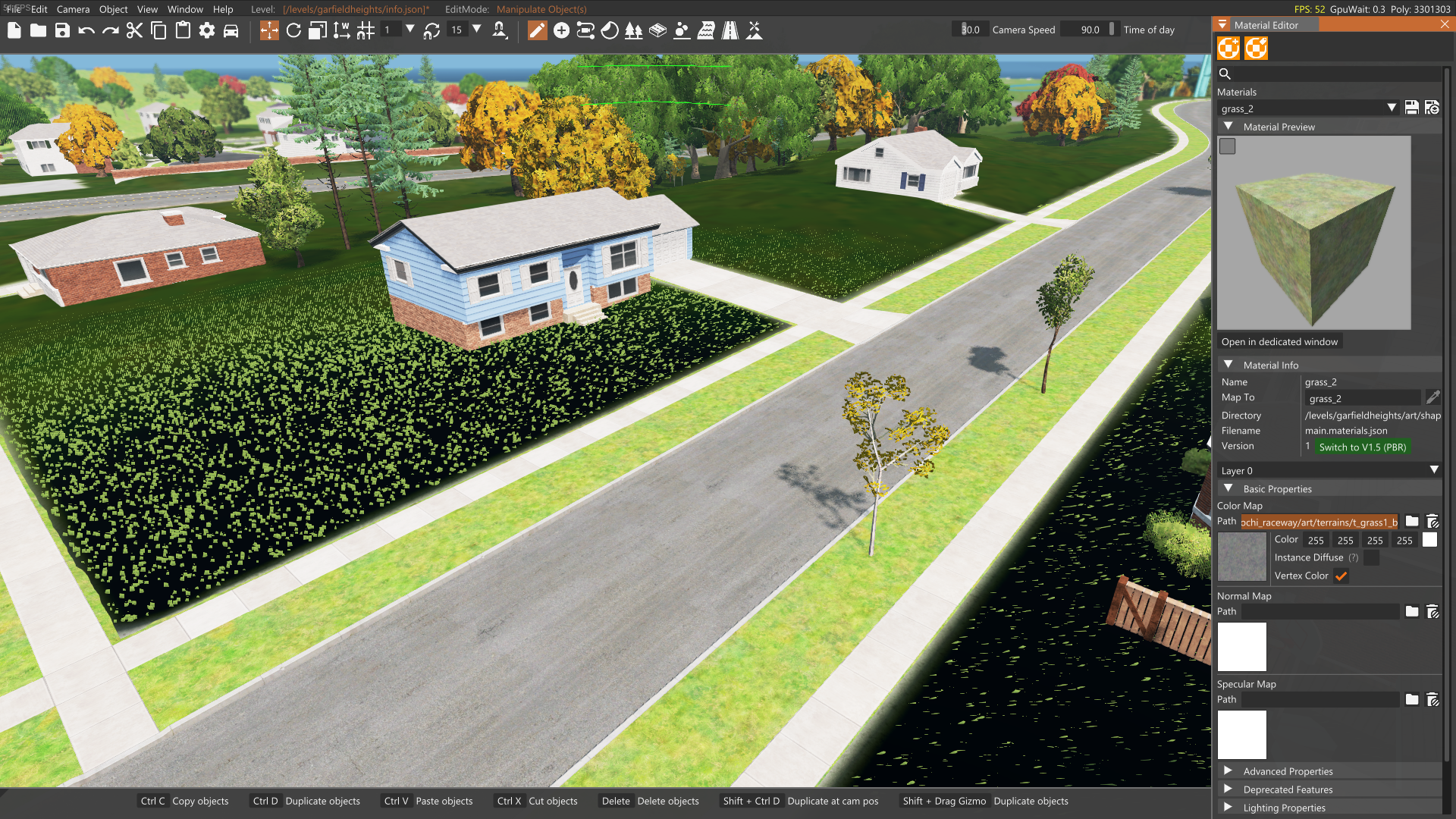The width and height of the screenshot is (1456, 819).
Task: Select the Rotate object tool
Action: pyautogui.click(x=293, y=30)
